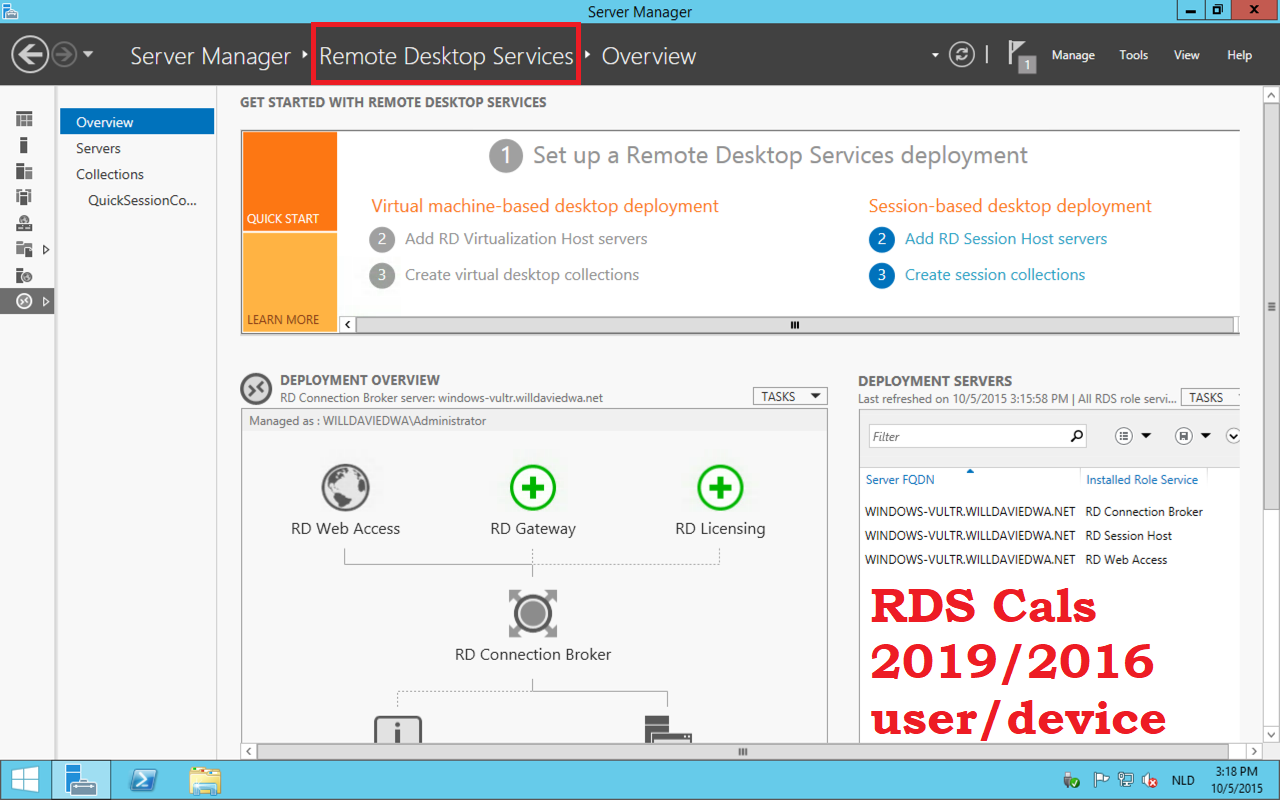Select the sidebar icon showing a globe above a server
The height and width of the screenshot is (800, 1280).
tap(24, 223)
